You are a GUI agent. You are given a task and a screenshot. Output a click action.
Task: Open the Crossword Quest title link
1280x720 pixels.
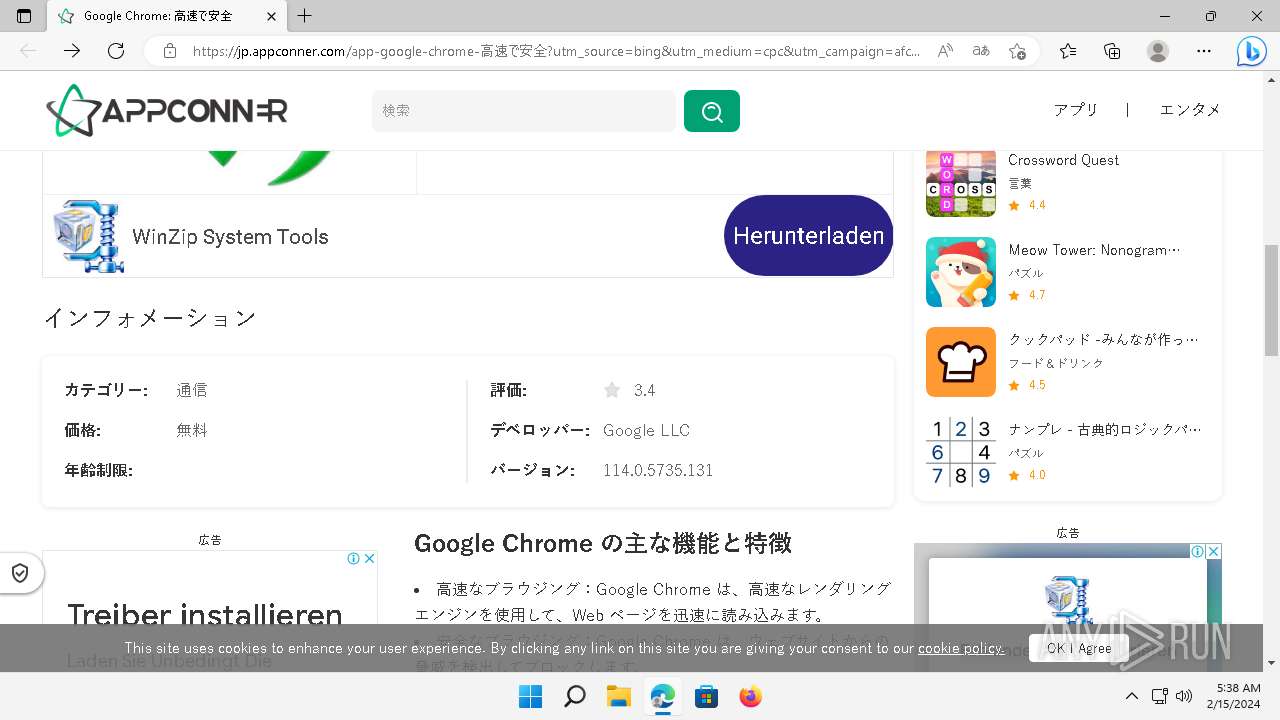(1063, 160)
